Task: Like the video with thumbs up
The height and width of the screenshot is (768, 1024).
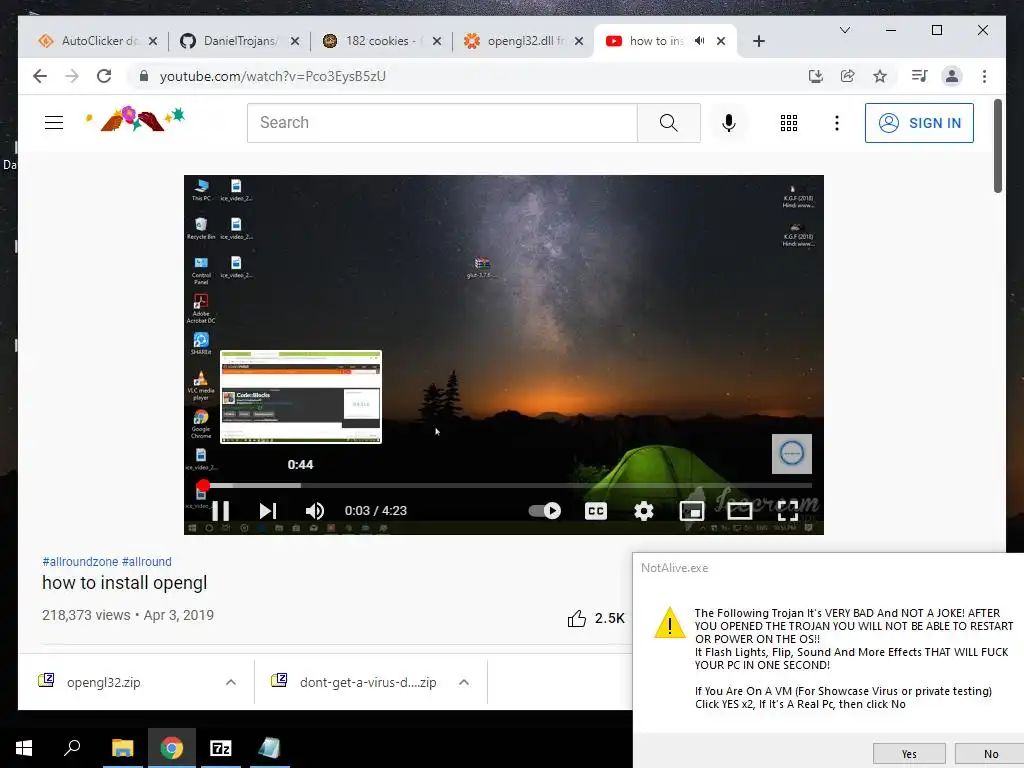Action: point(577,618)
